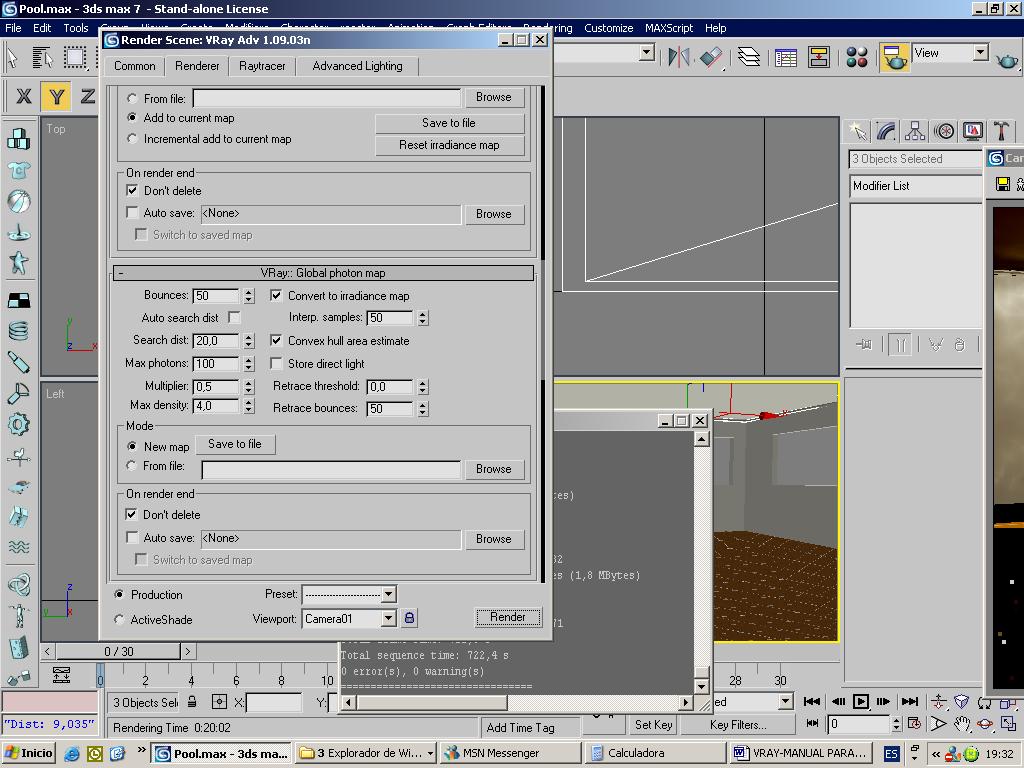Open the MAXScript menu
Screen dimensions: 1024x768
click(x=668, y=28)
